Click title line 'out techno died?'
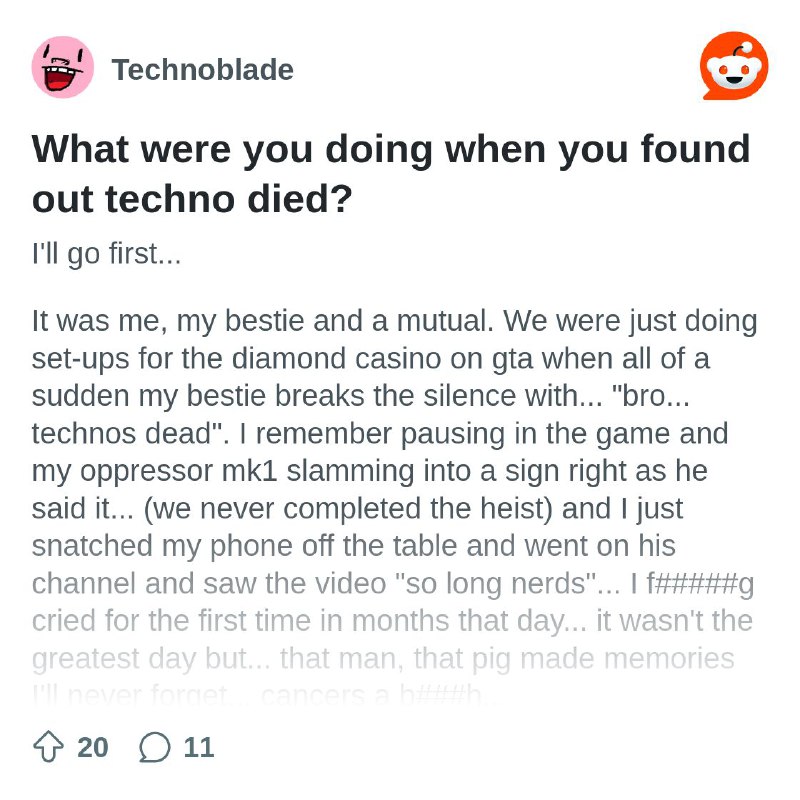Screen dimensions: 800x800 [192, 198]
